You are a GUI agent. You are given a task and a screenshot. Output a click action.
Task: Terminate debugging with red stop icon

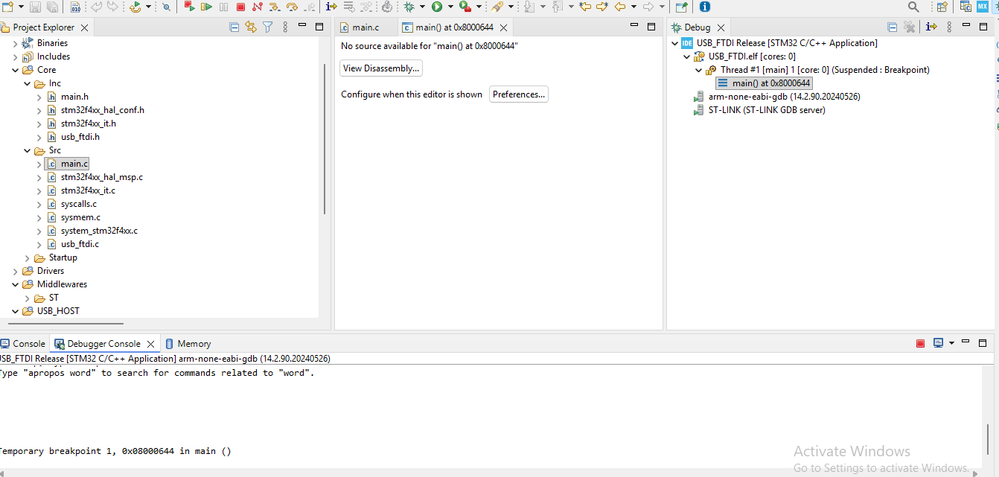[x=240, y=6]
